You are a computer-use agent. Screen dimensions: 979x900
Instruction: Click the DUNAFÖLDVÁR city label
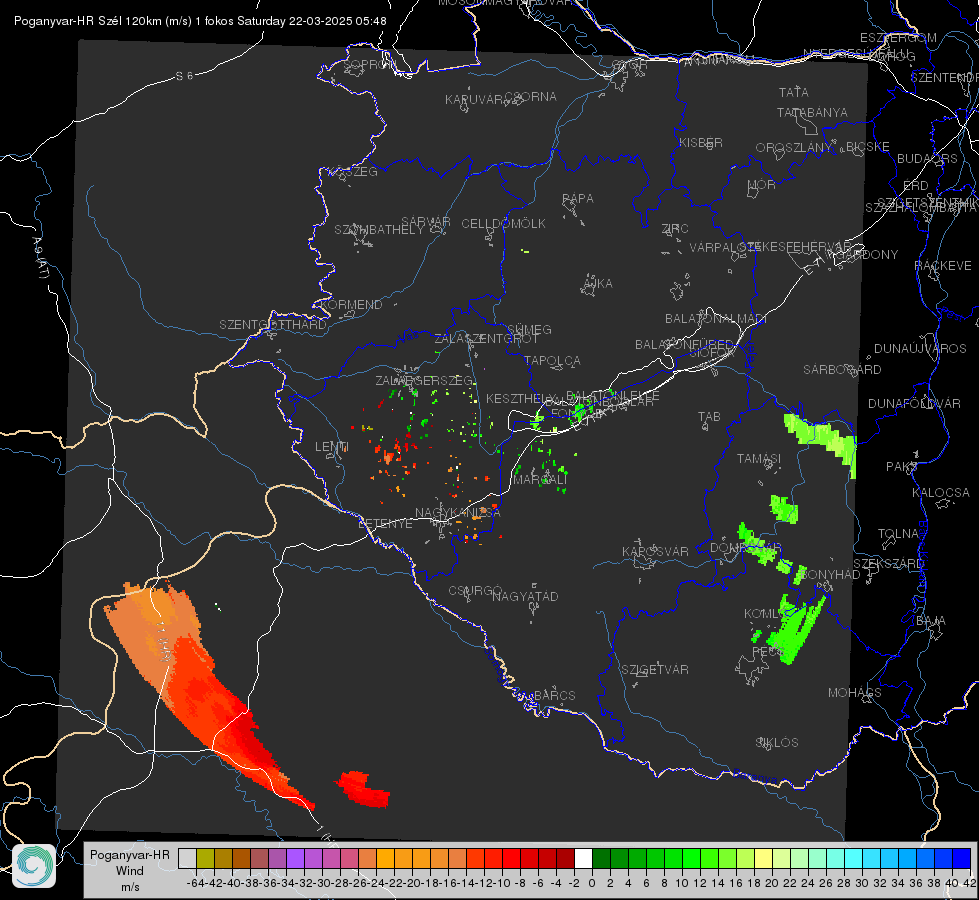tap(914, 403)
